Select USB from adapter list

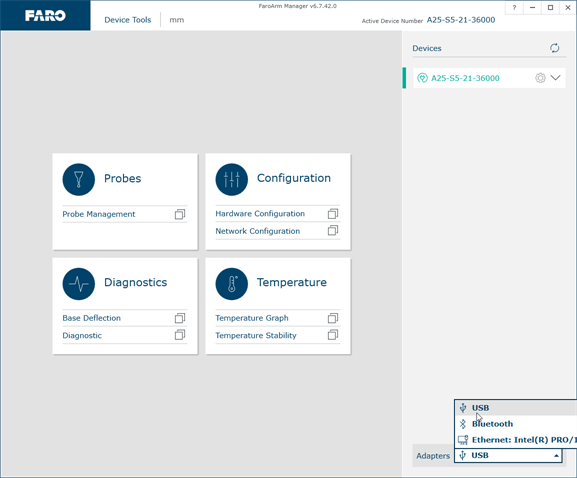516,408
